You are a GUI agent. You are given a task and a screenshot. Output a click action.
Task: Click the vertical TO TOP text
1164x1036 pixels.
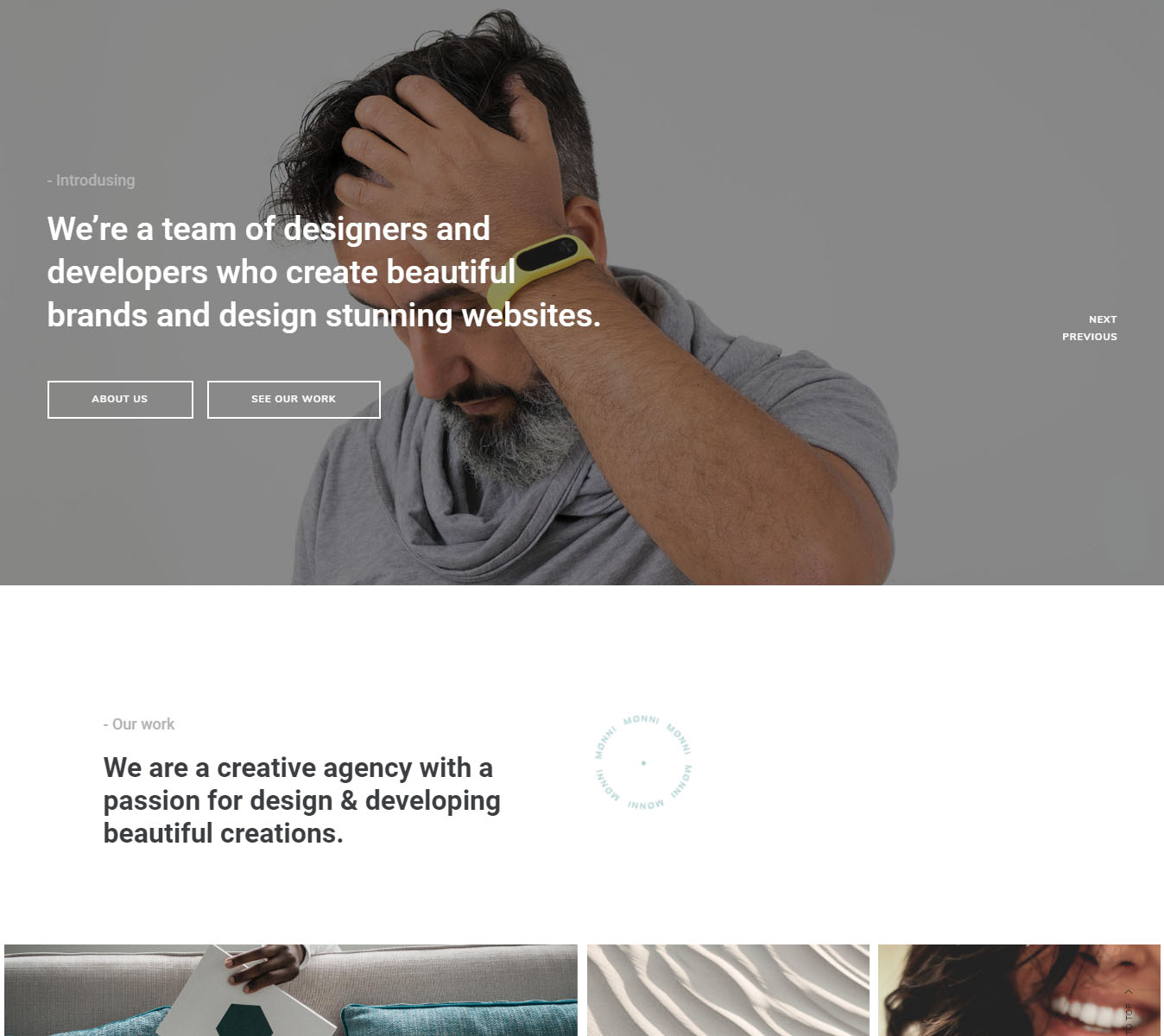(x=1129, y=1019)
